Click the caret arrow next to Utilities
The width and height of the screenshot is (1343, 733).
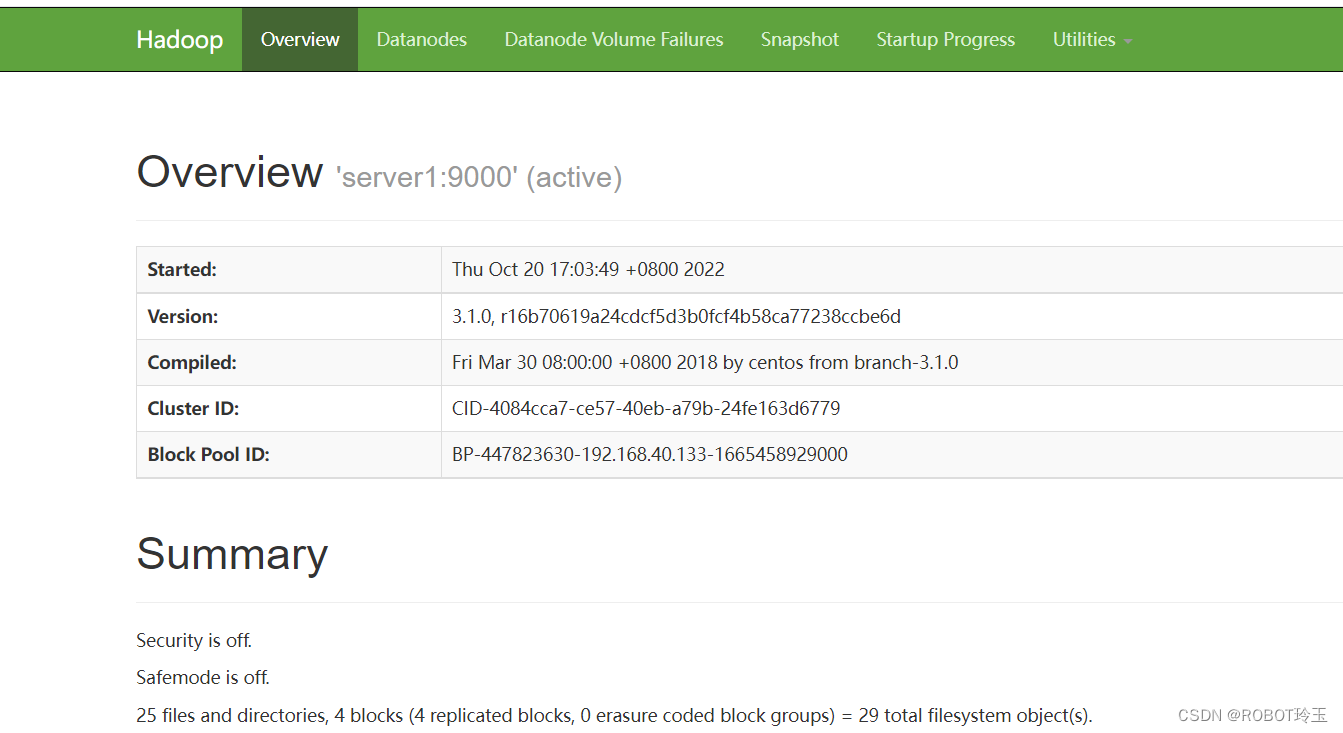point(1128,43)
